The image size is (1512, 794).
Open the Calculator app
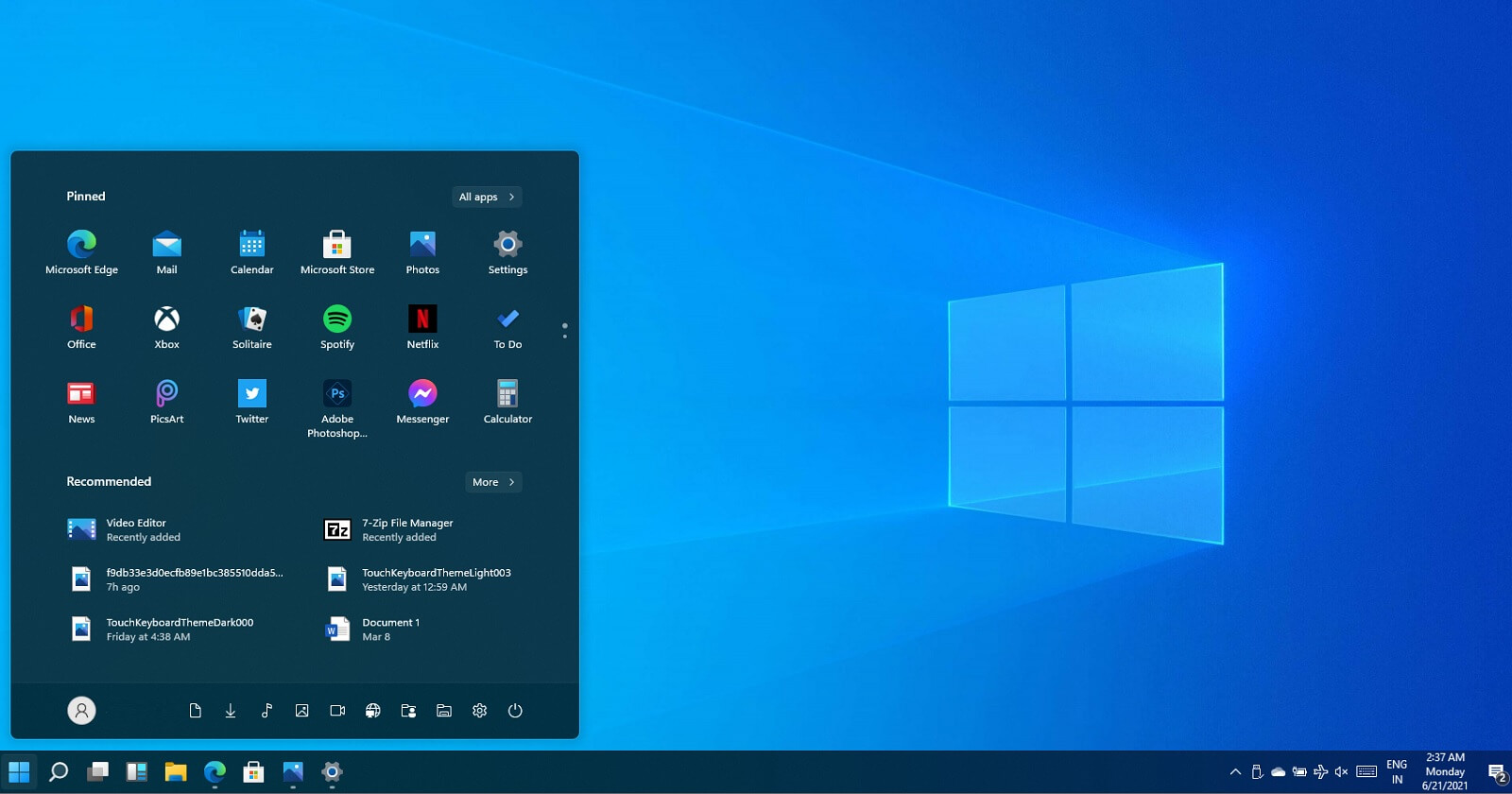tap(507, 402)
